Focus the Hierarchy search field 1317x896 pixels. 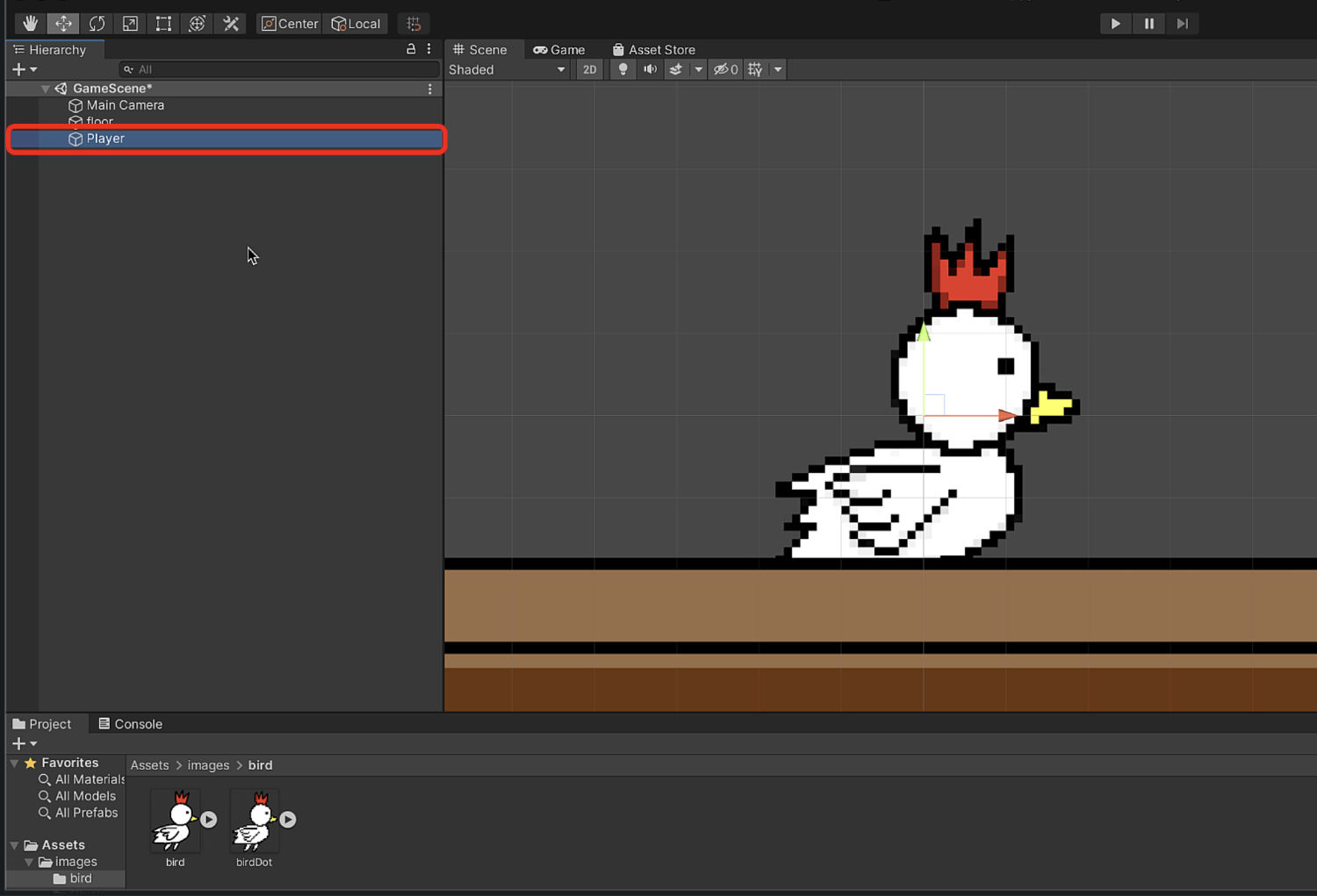coord(279,69)
